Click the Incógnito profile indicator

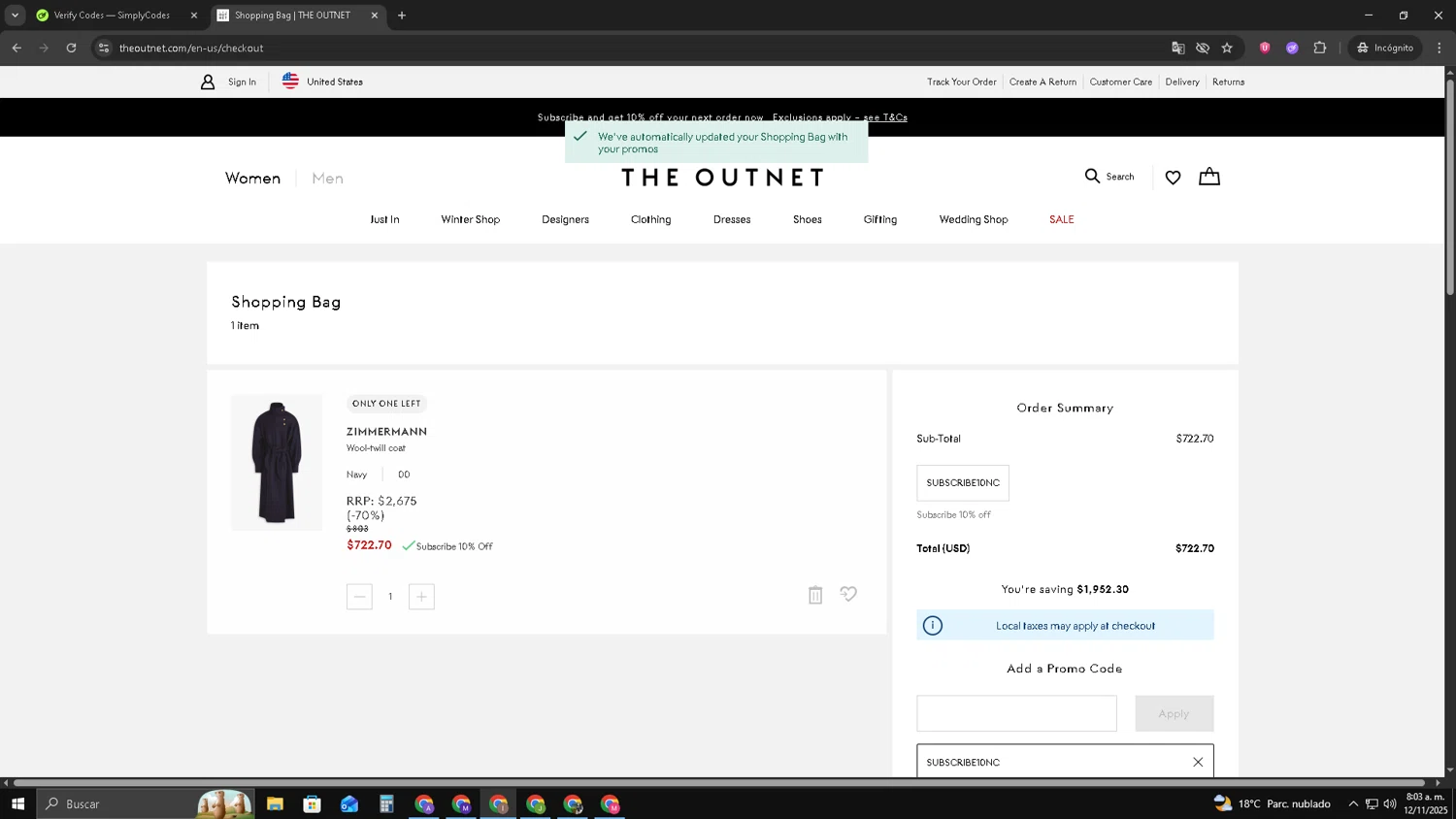(1385, 48)
